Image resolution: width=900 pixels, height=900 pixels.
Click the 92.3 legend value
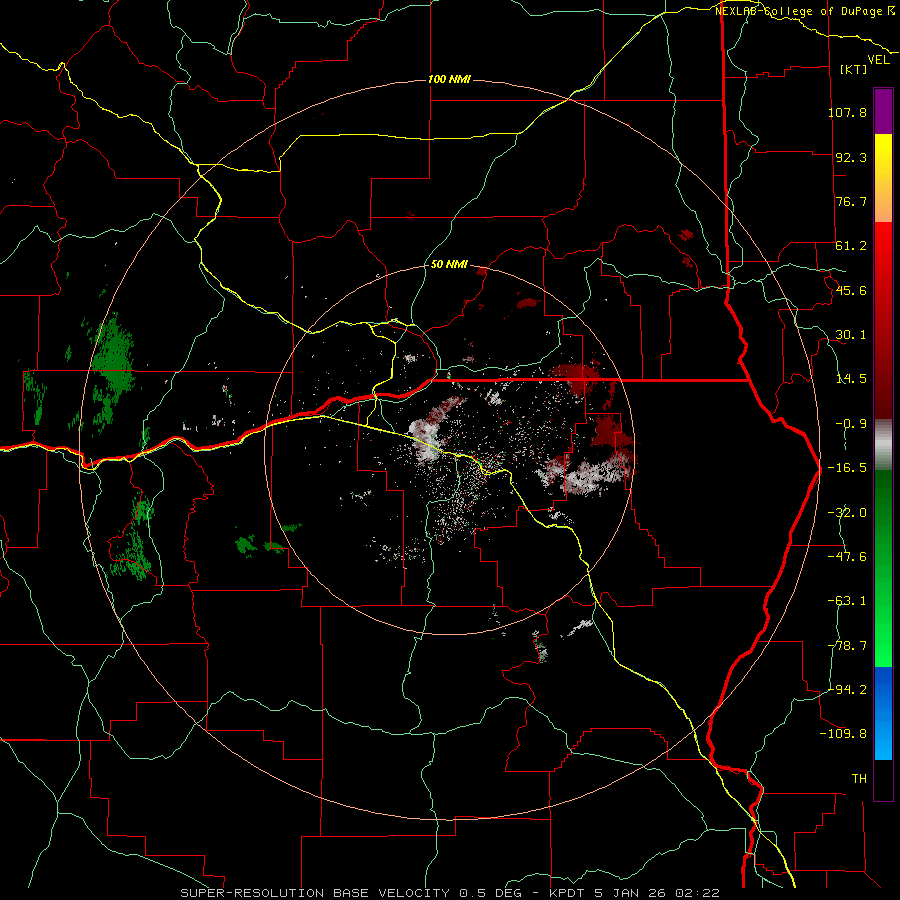(851, 157)
